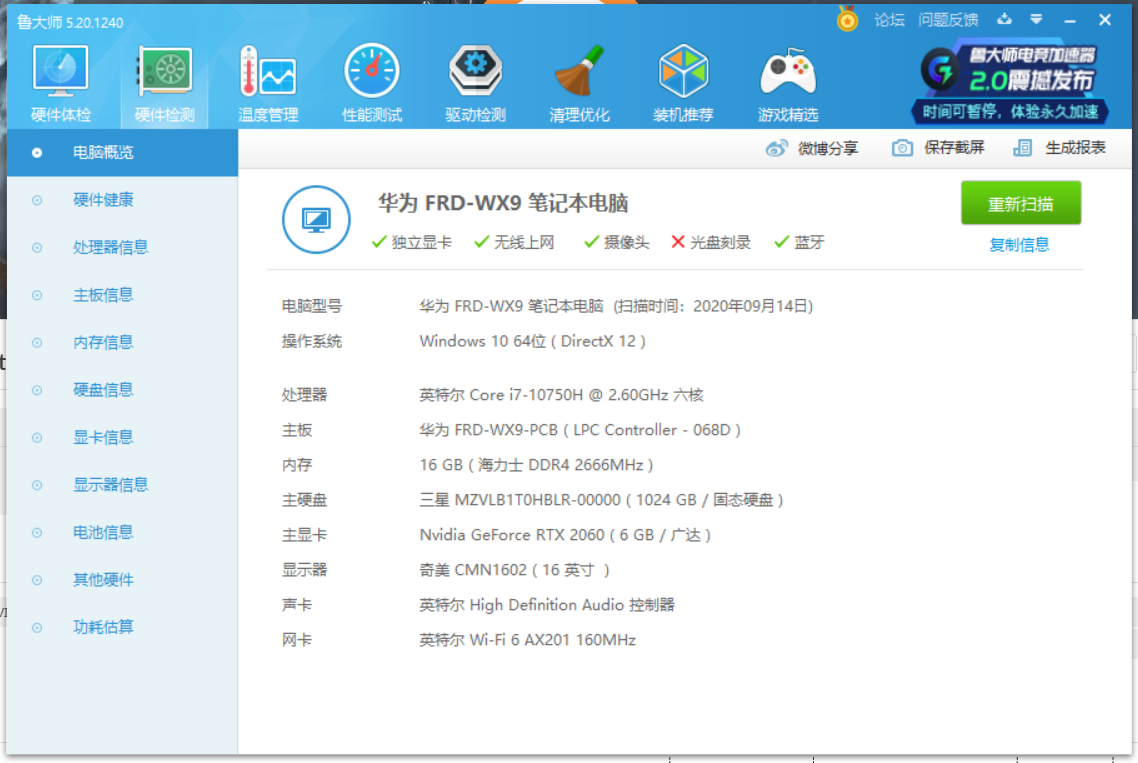This screenshot has height=763, width=1138.
Task: Click the 复制信息 copy info link
Action: 1019,245
